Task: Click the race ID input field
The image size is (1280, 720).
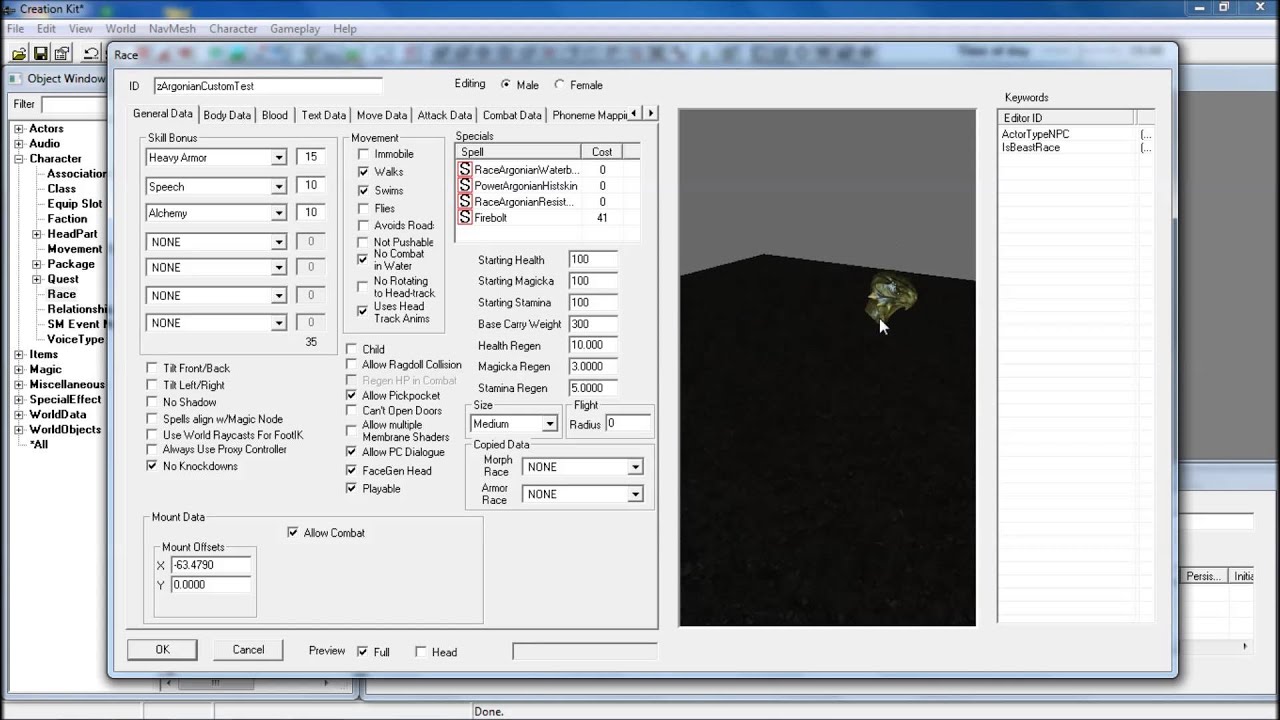Action: [x=268, y=86]
